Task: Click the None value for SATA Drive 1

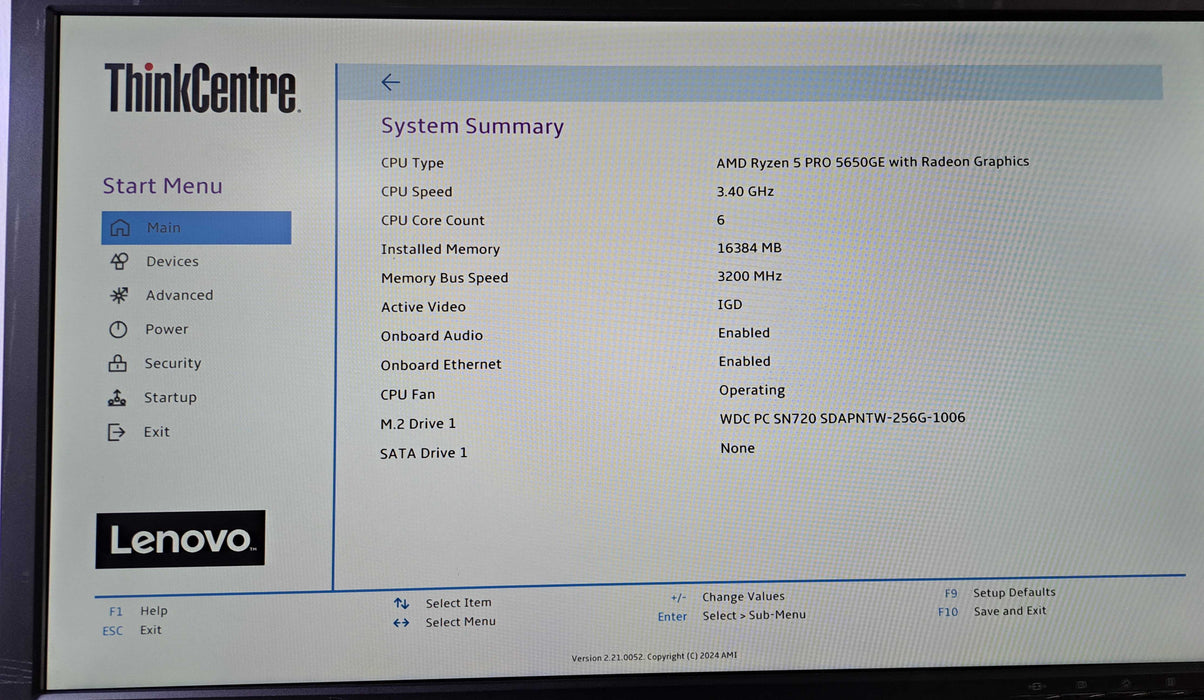Action: [737, 448]
